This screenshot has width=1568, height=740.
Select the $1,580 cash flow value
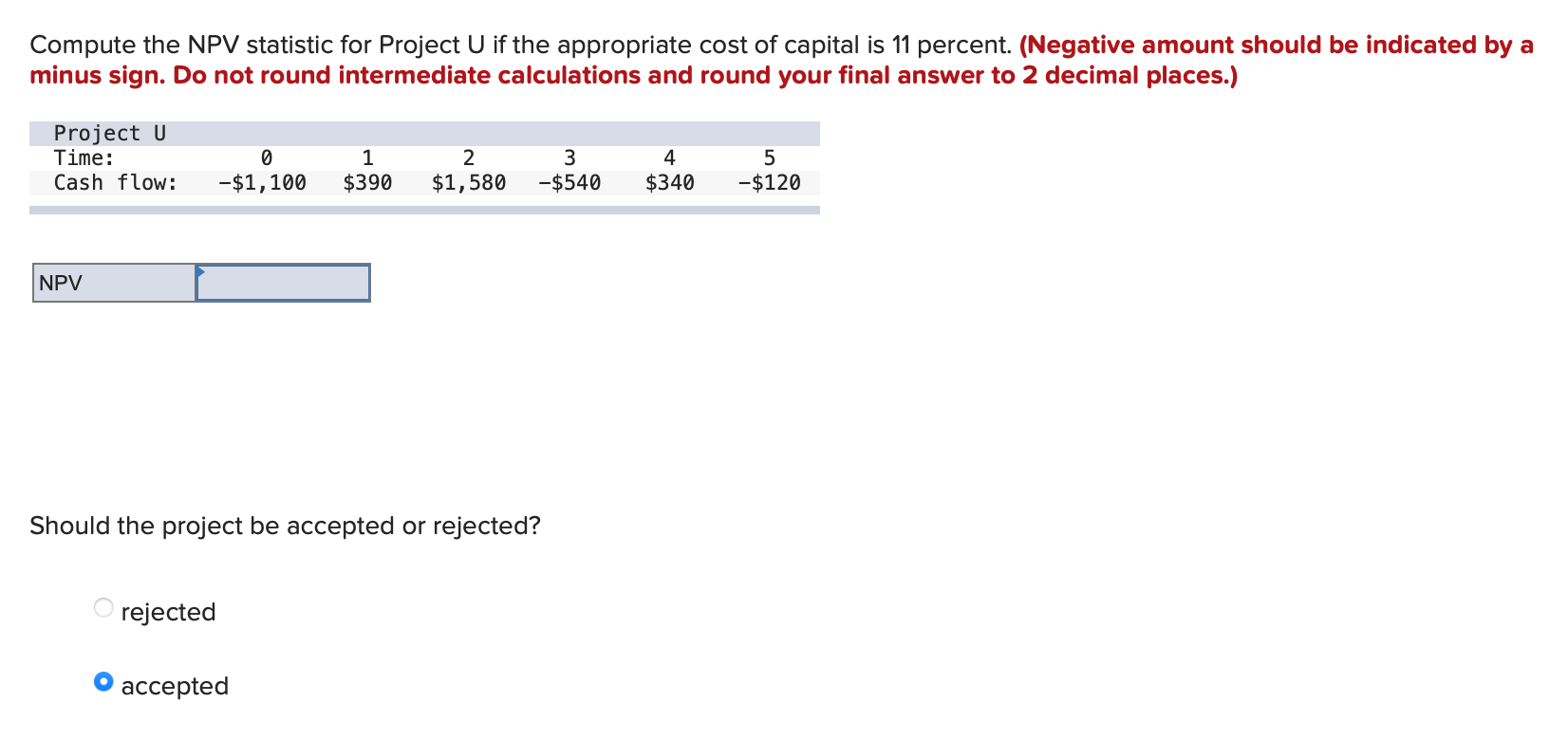pos(469,182)
